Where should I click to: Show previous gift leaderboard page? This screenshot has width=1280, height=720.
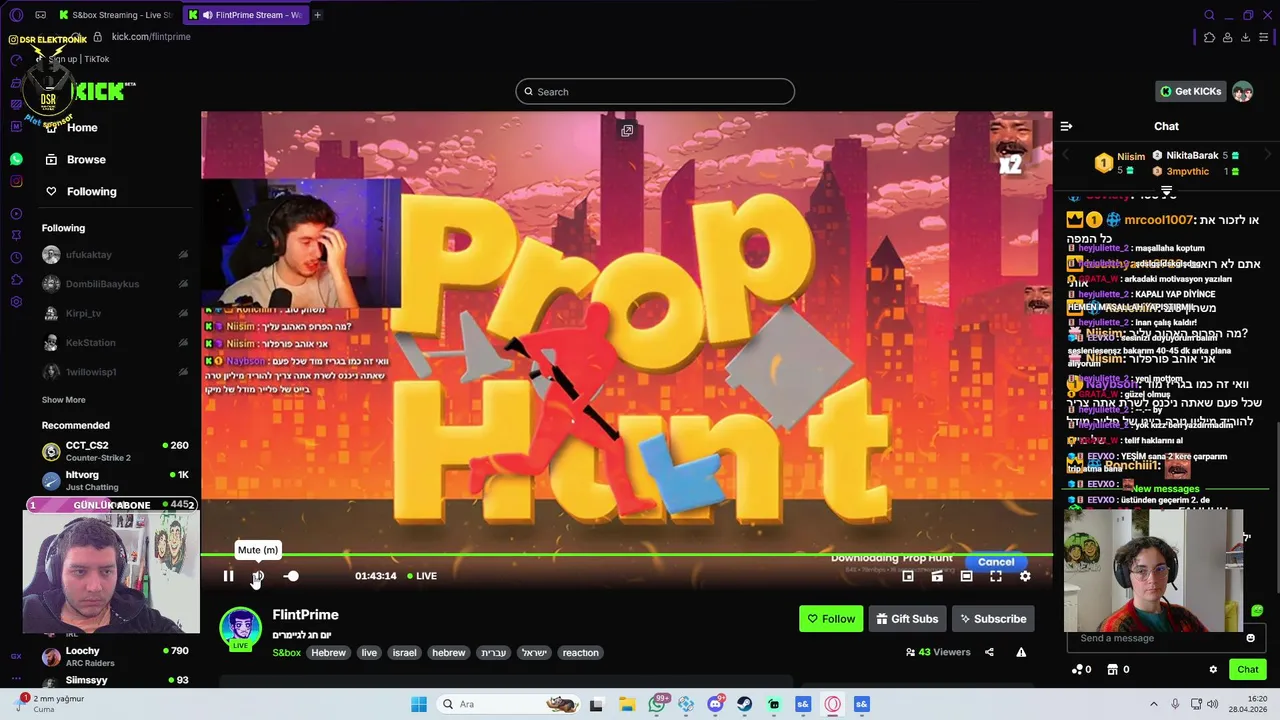coord(1065,156)
